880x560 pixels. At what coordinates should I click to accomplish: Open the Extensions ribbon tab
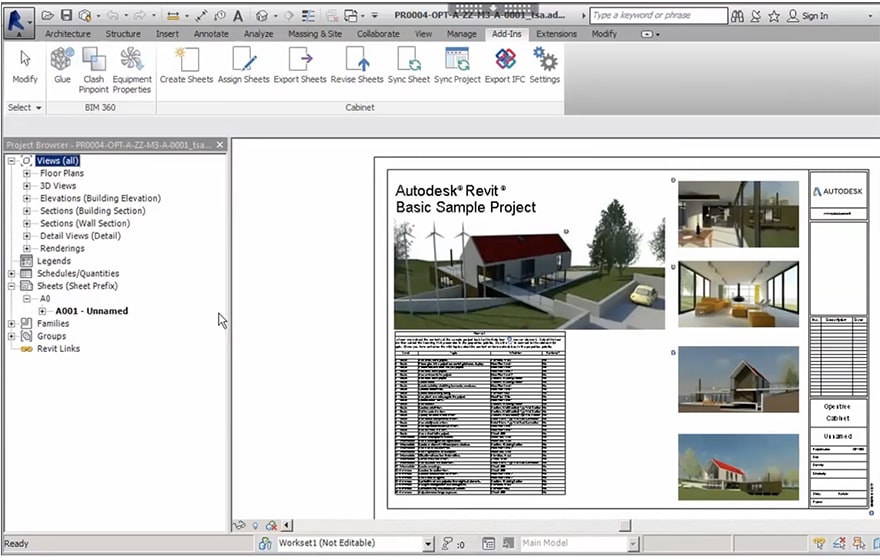coord(556,34)
